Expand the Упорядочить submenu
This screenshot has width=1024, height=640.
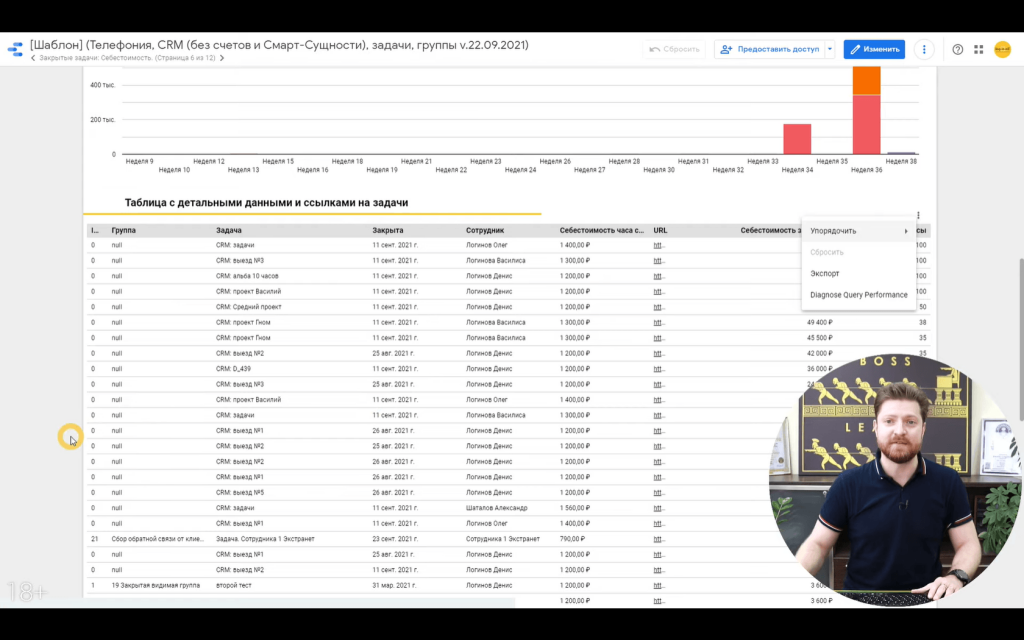click(x=858, y=231)
